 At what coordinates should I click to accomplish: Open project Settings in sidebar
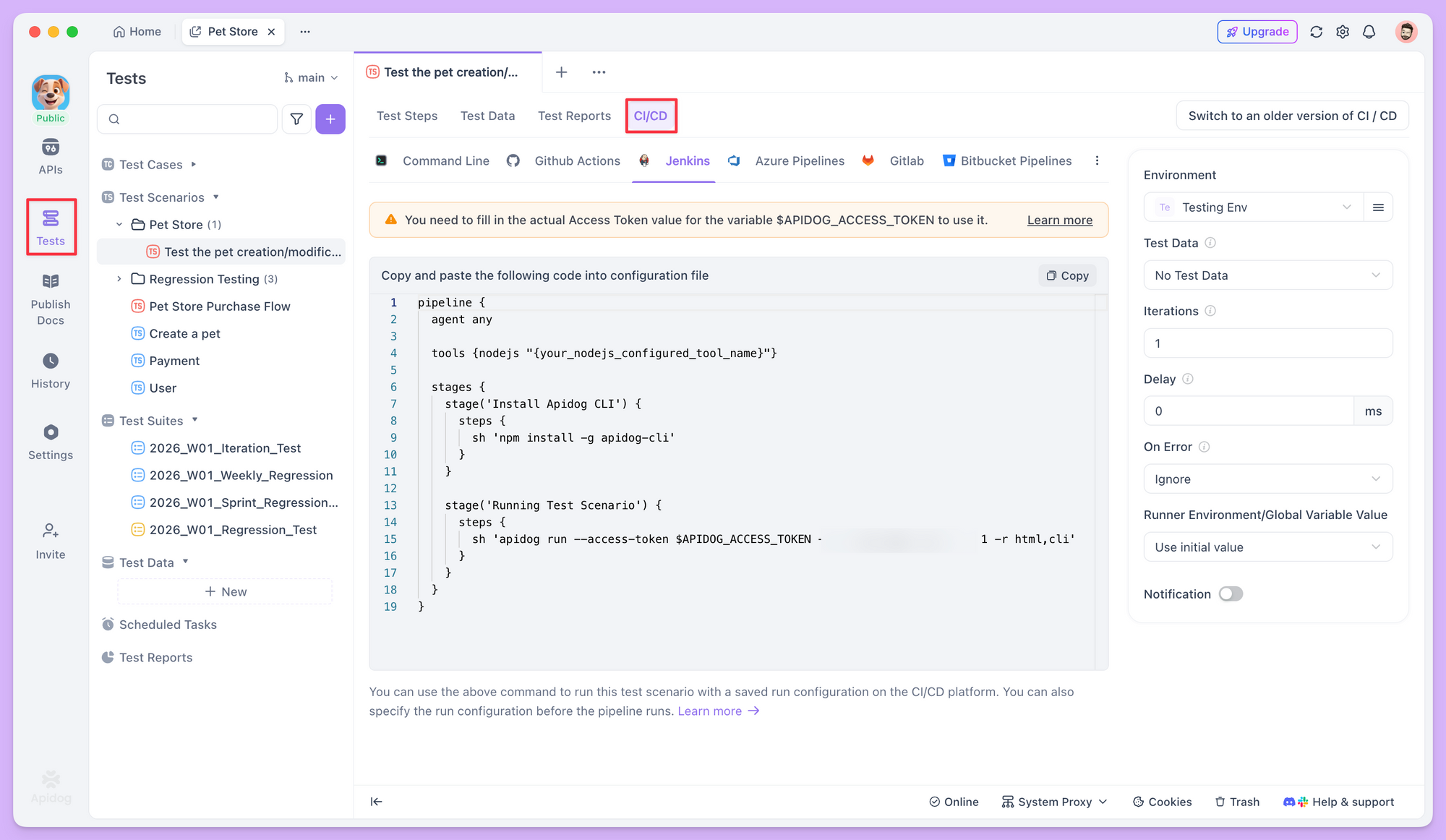tap(50, 442)
